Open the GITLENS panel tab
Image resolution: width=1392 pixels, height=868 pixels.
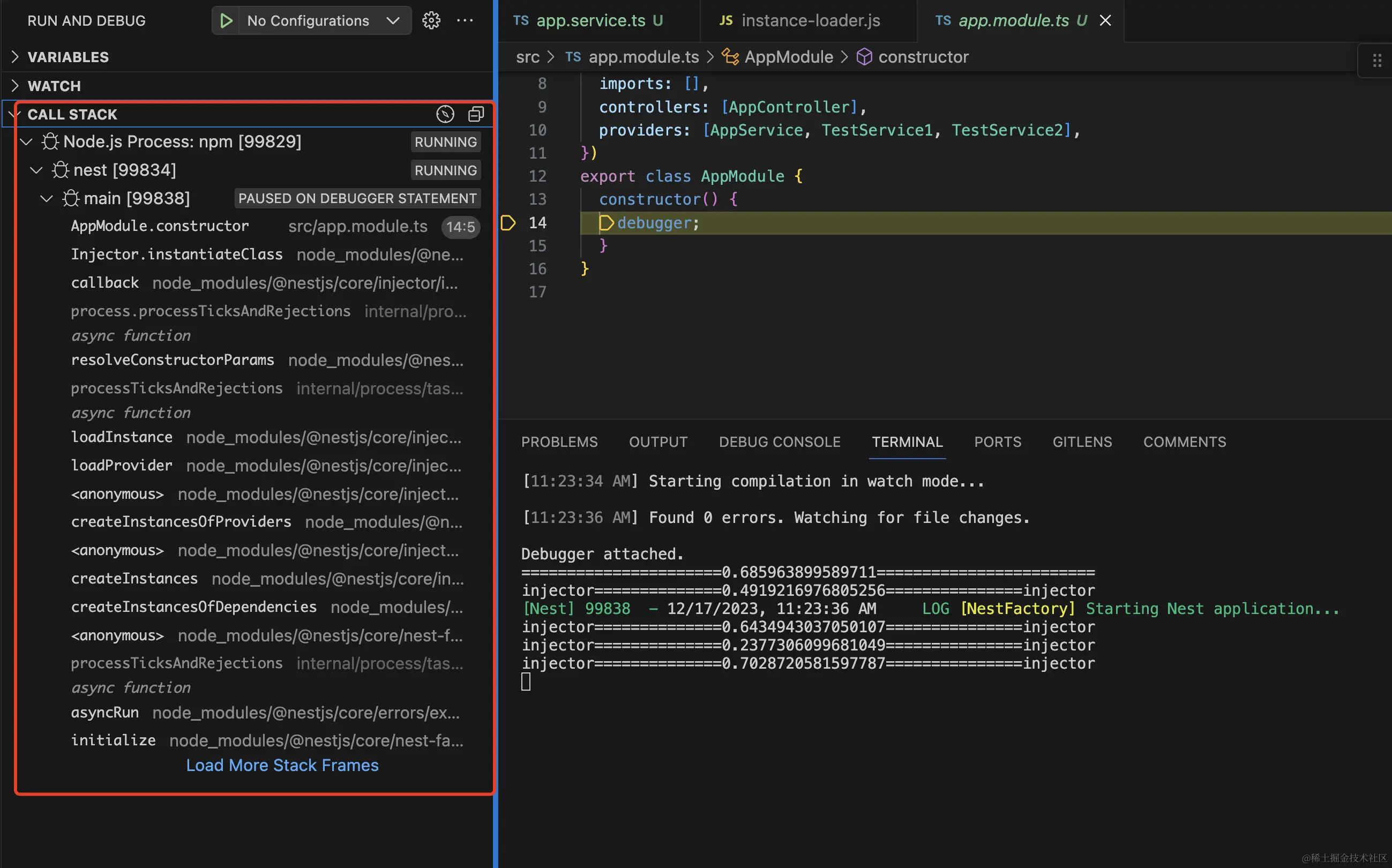pyautogui.click(x=1082, y=442)
